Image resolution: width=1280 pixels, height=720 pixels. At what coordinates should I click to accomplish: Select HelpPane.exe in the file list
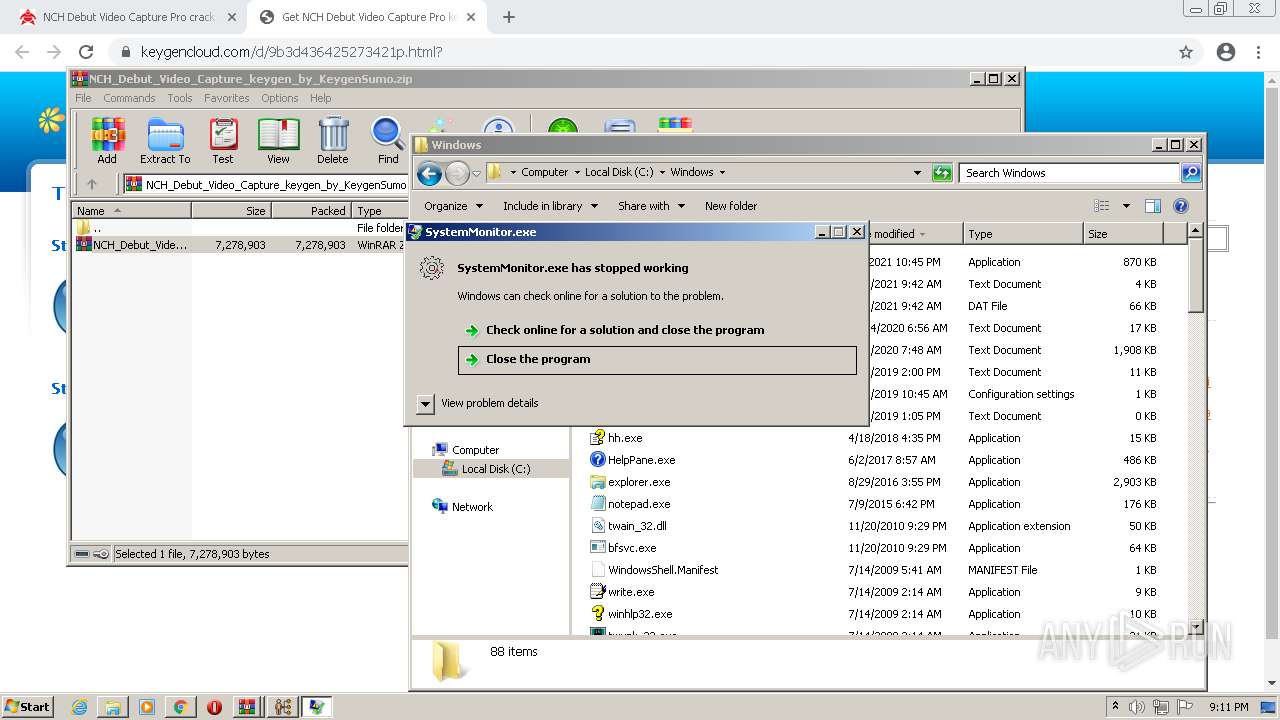(x=641, y=460)
